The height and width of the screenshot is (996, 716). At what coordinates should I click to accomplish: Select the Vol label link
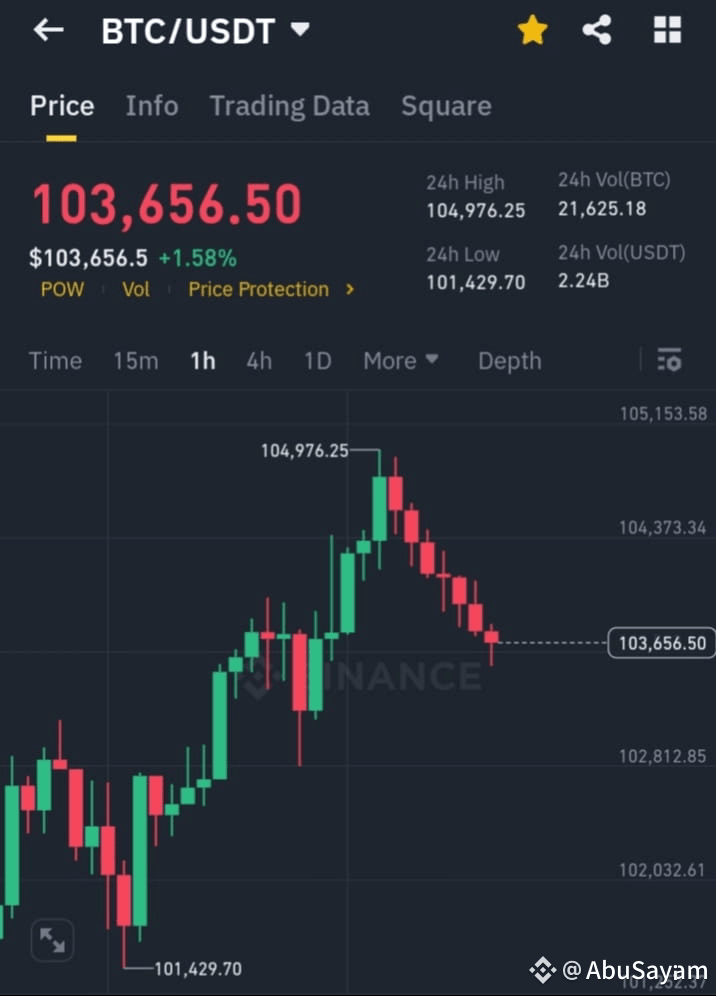(136, 289)
